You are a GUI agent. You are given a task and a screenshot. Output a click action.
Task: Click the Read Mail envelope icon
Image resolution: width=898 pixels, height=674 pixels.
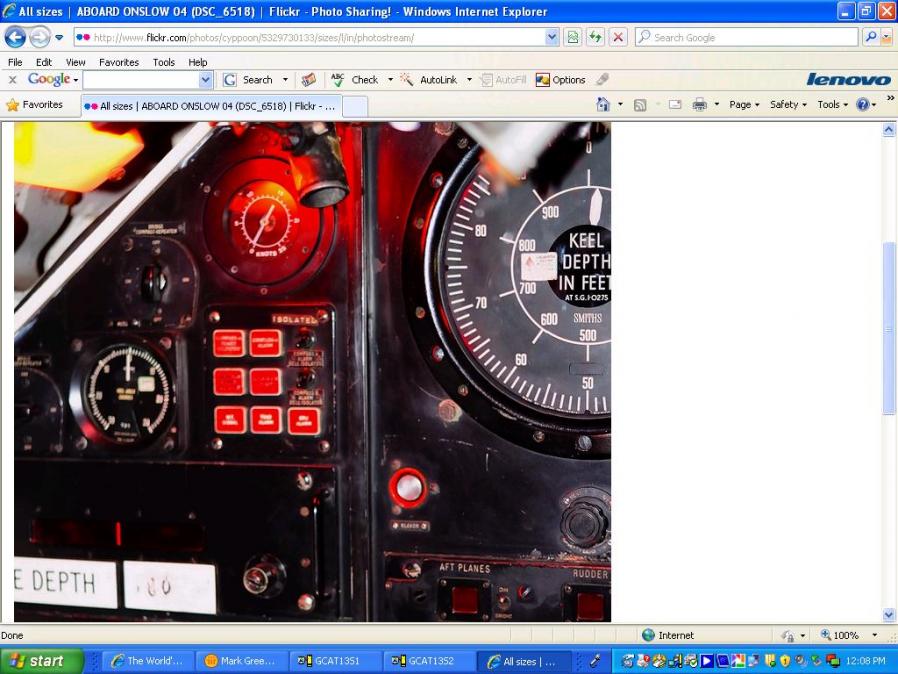click(x=675, y=105)
